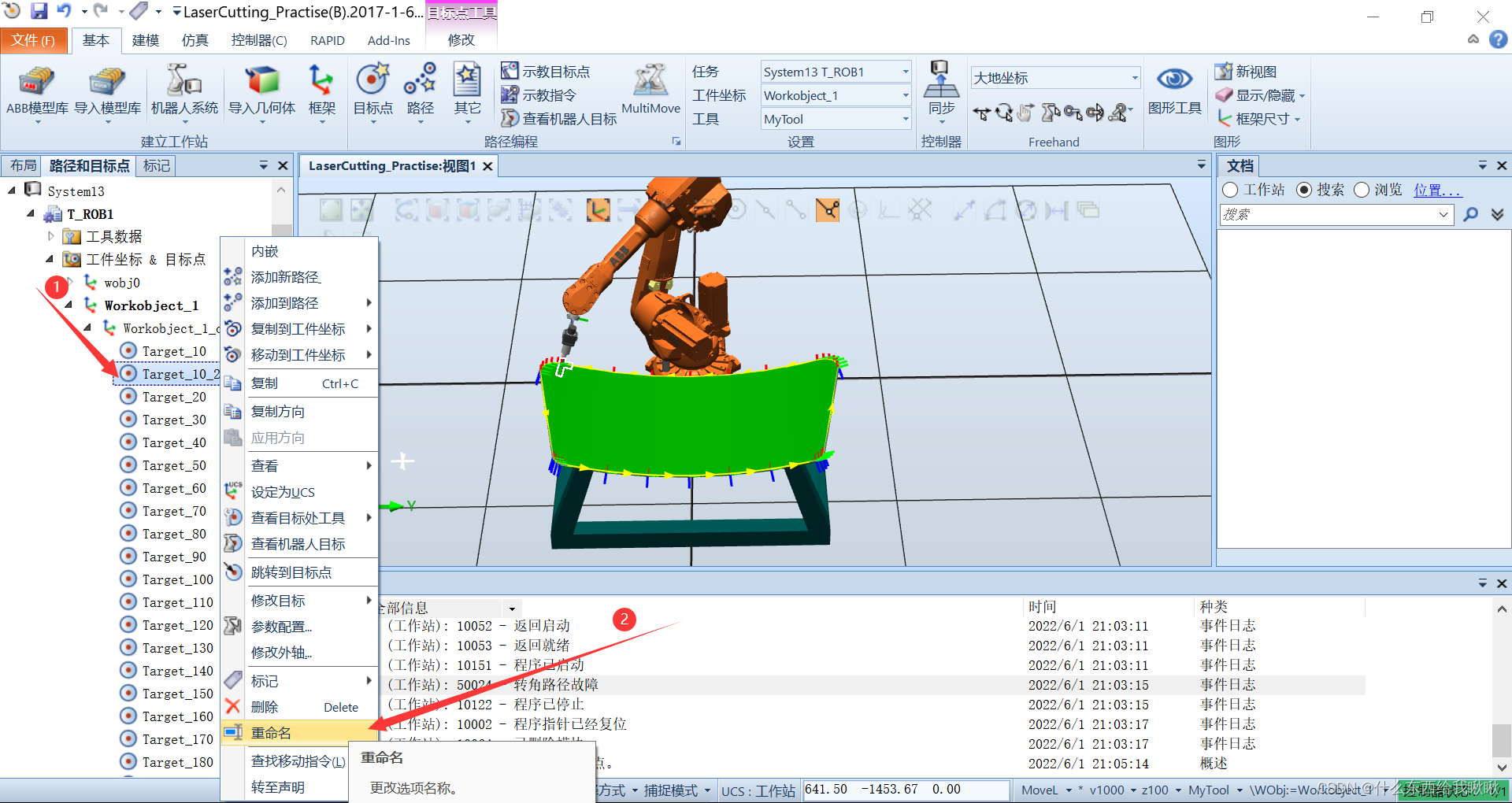
Task: Collapse the System13 tree node
Action: [x=12, y=191]
